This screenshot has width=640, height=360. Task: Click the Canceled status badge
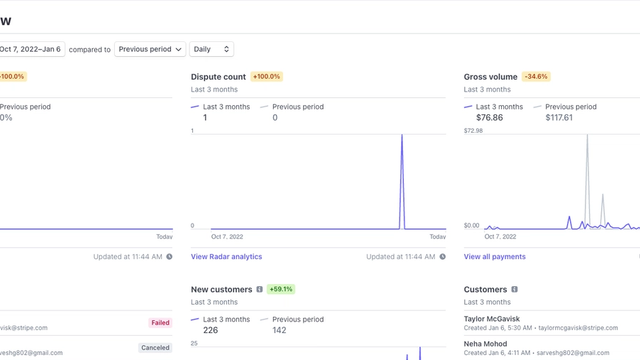155,348
